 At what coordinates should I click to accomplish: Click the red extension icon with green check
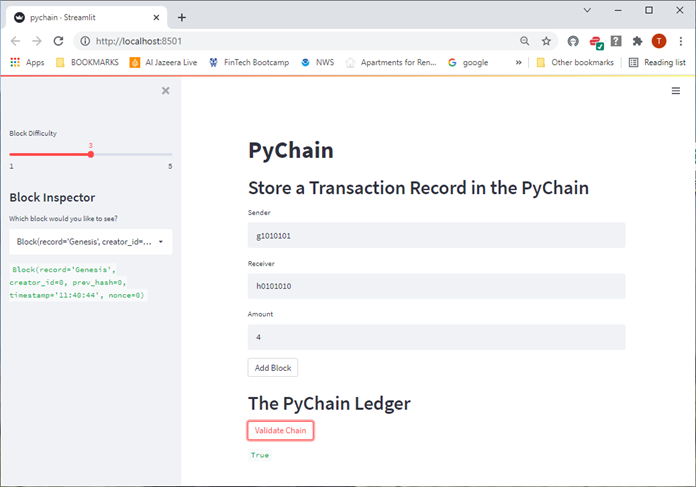pyautogui.click(x=596, y=42)
